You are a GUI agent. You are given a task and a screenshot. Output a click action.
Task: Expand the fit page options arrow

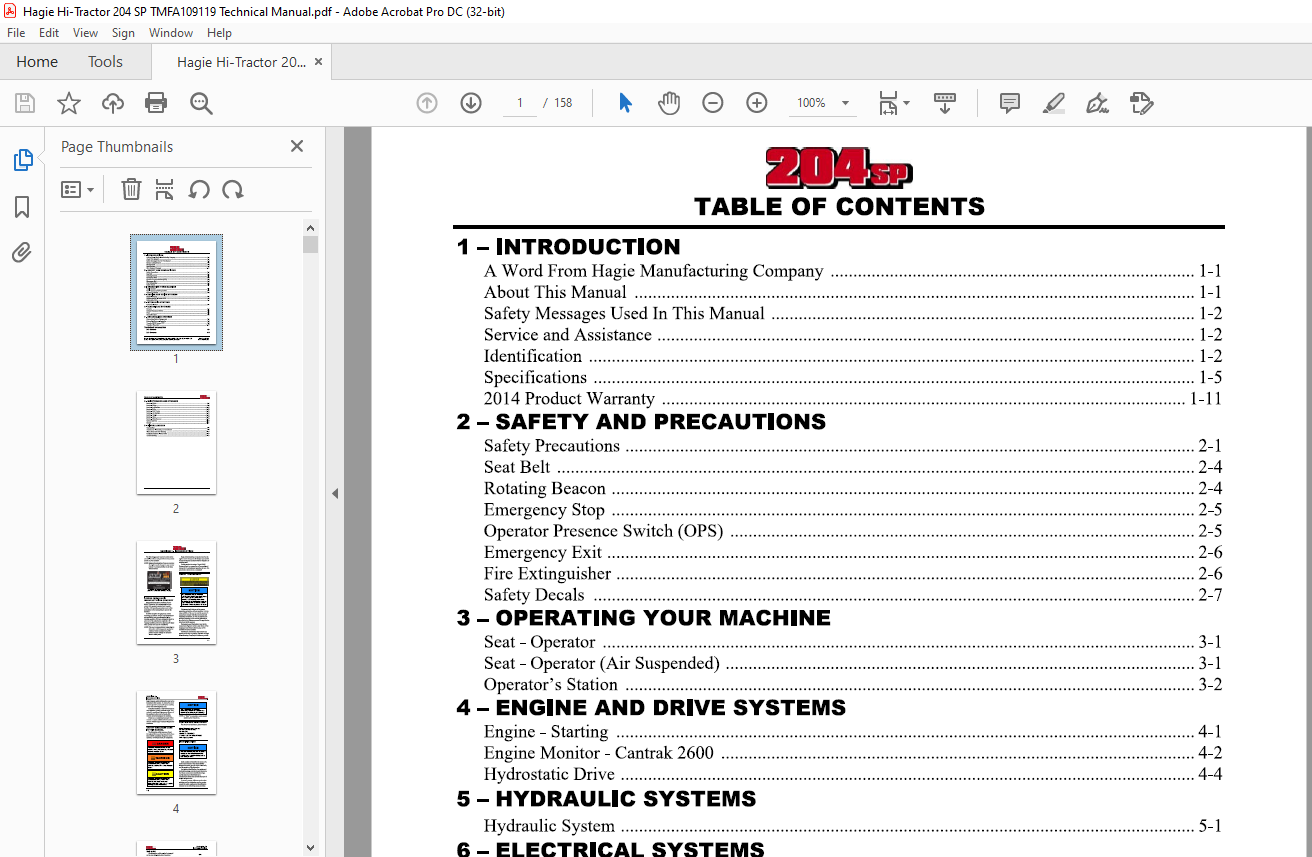(907, 103)
